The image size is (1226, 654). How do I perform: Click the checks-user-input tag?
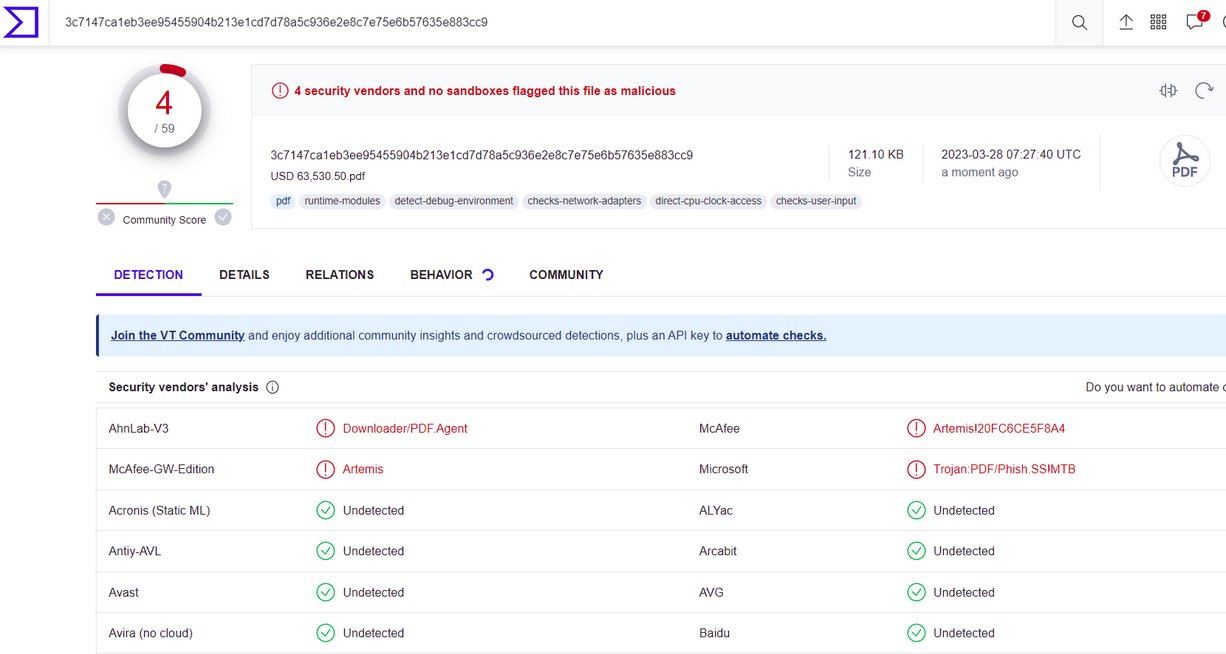817,201
